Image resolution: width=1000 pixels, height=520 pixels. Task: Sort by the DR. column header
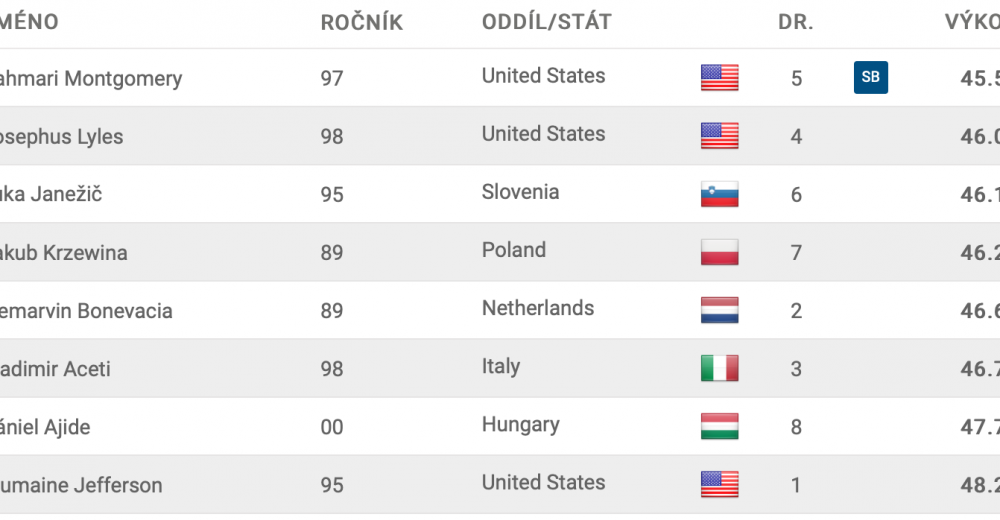click(x=796, y=22)
